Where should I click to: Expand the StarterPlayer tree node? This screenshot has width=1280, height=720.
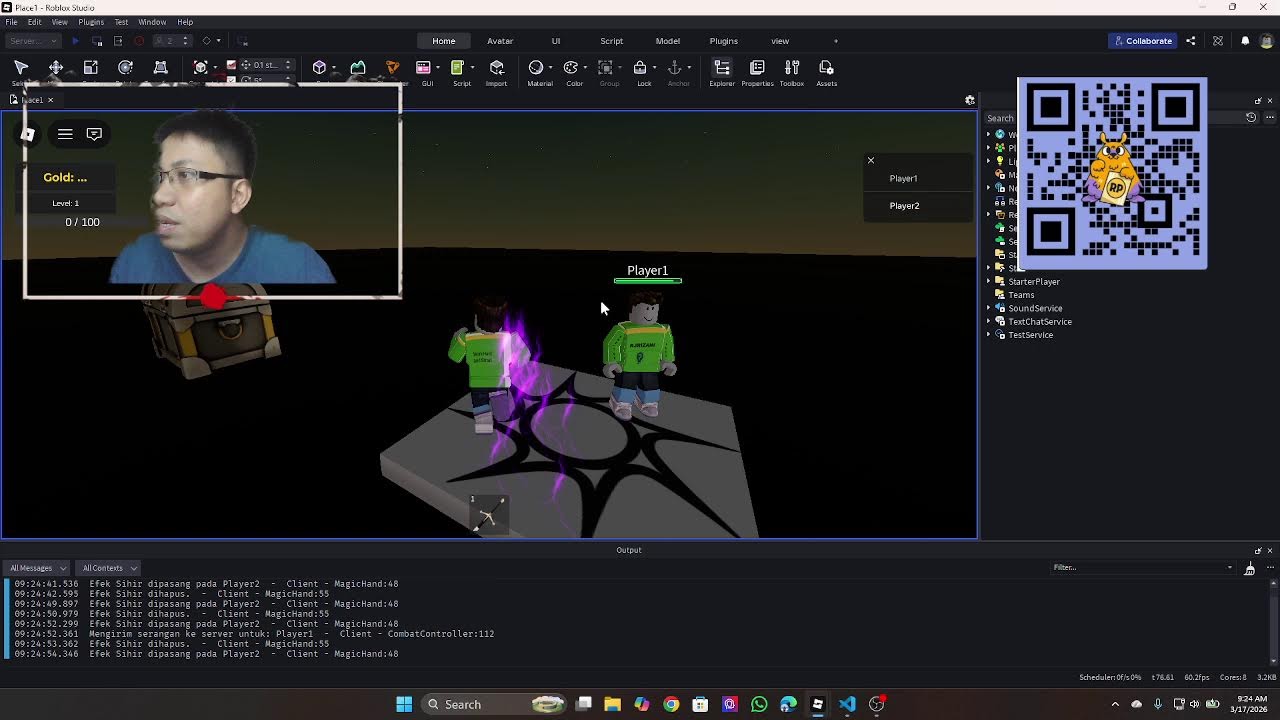989,282
